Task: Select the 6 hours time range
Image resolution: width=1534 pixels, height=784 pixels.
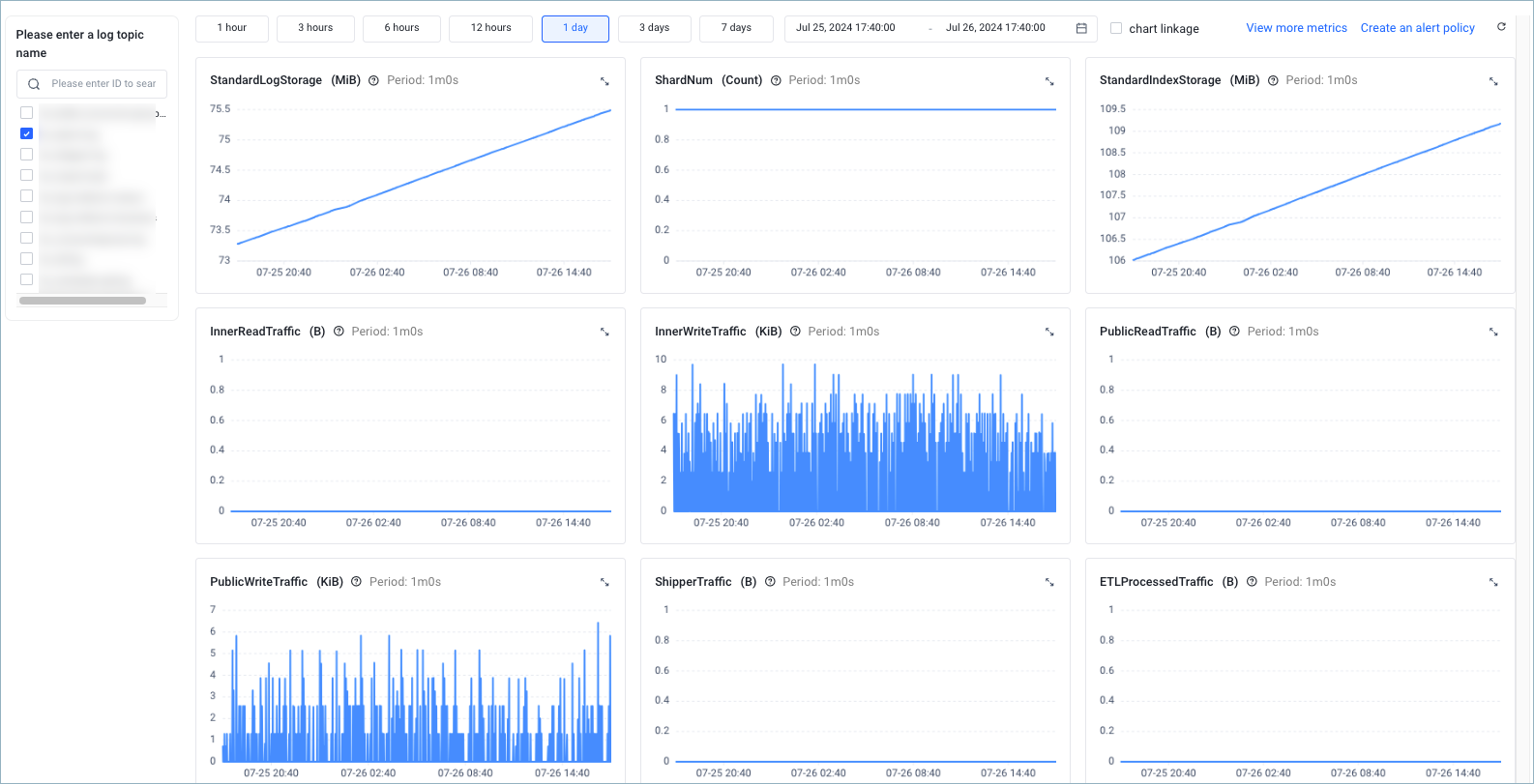Action: point(401,28)
